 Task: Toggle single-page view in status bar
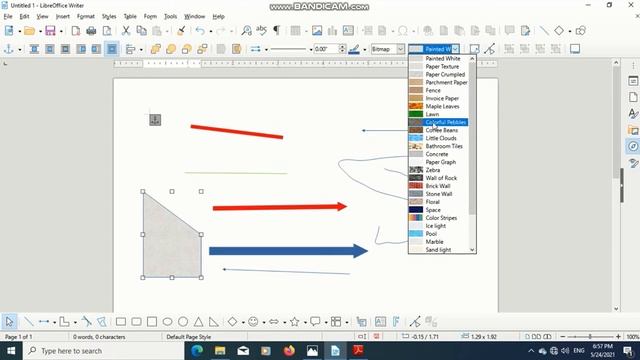528,337
